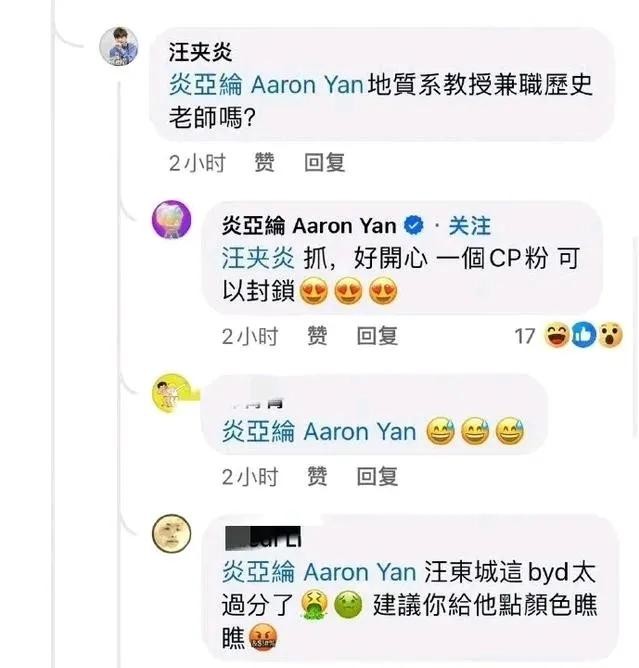
Task: Follow Aaron Yan via 关注
Action: 469,226
